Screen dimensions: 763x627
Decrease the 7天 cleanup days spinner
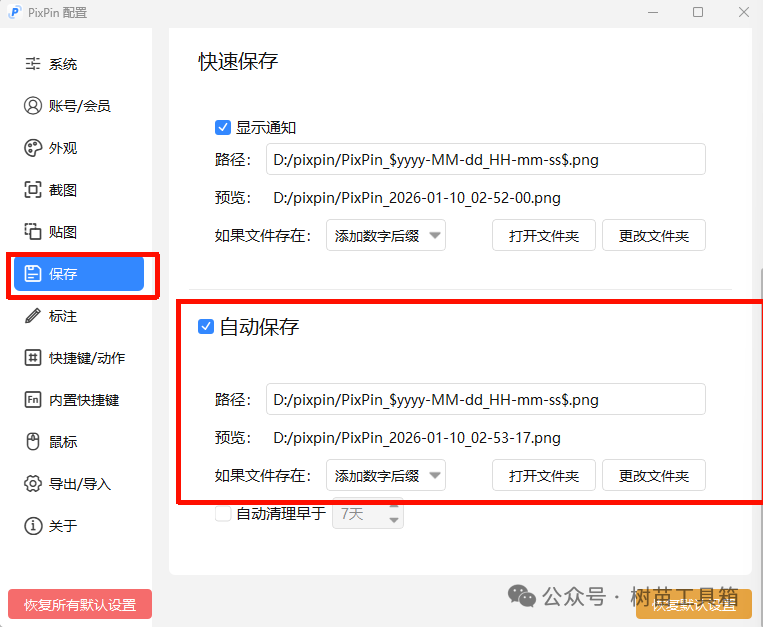394,520
